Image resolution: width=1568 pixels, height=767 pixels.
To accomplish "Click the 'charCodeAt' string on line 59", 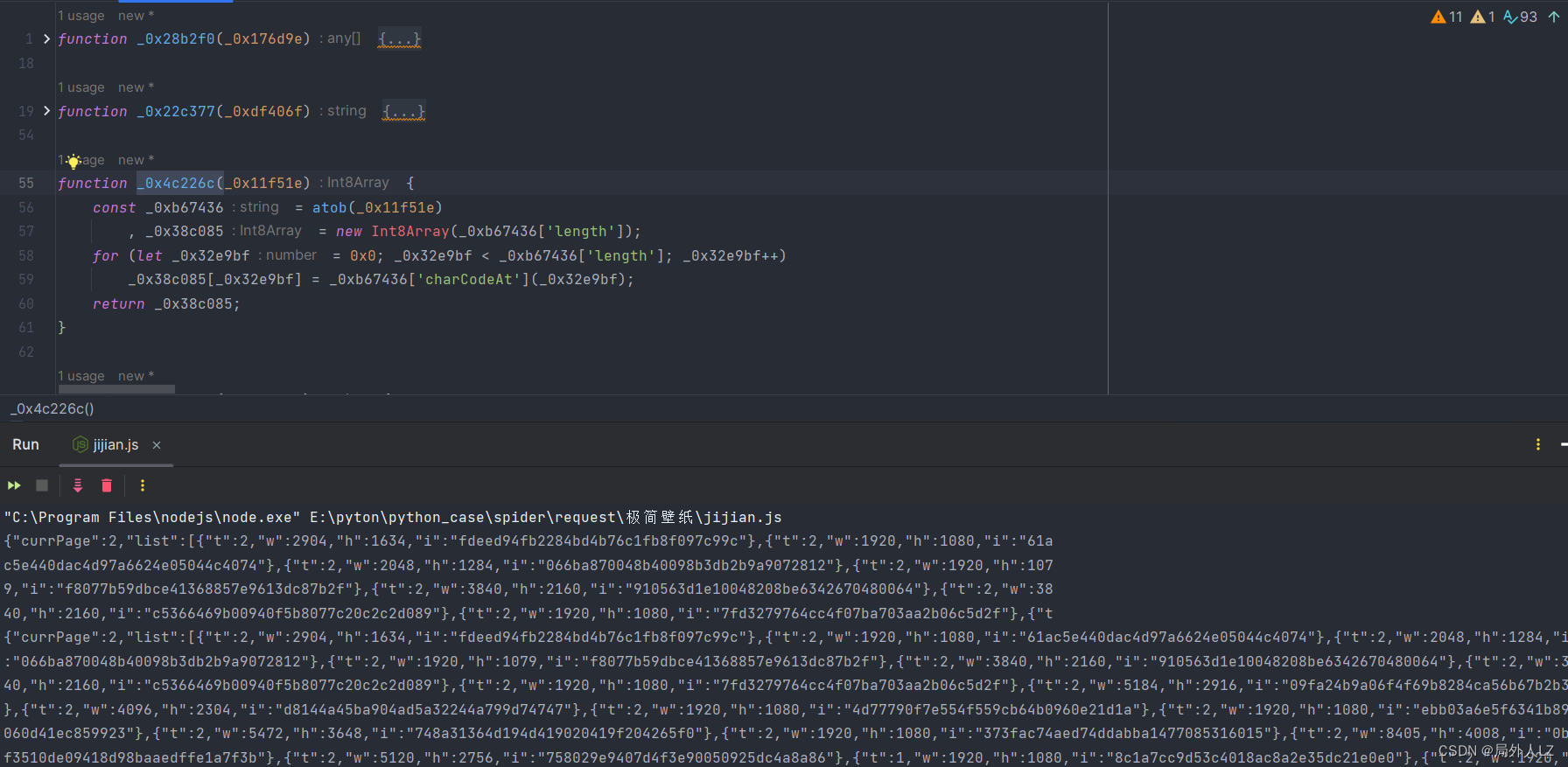I will point(469,279).
